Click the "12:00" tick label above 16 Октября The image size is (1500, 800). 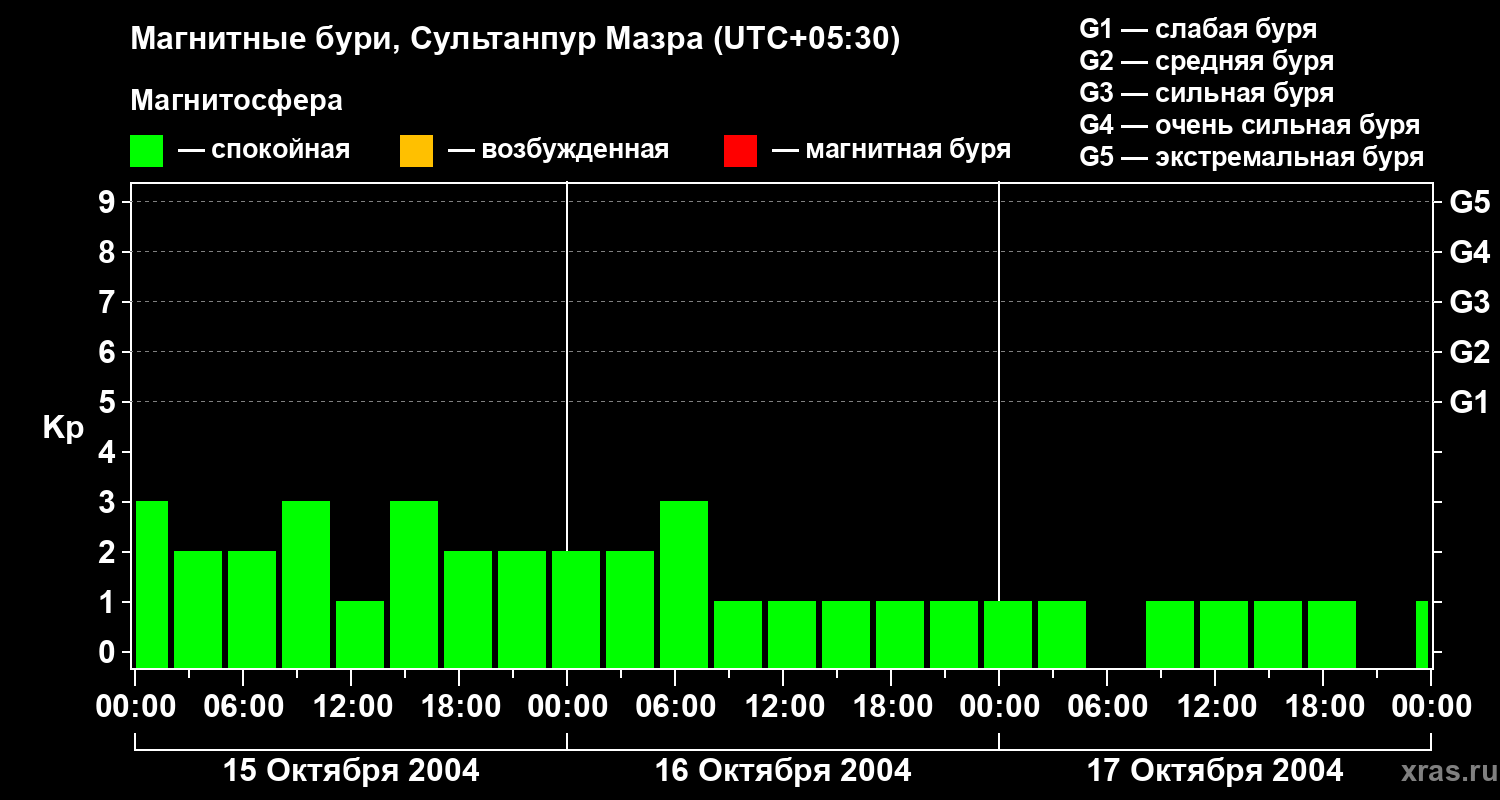tap(783, 706)
